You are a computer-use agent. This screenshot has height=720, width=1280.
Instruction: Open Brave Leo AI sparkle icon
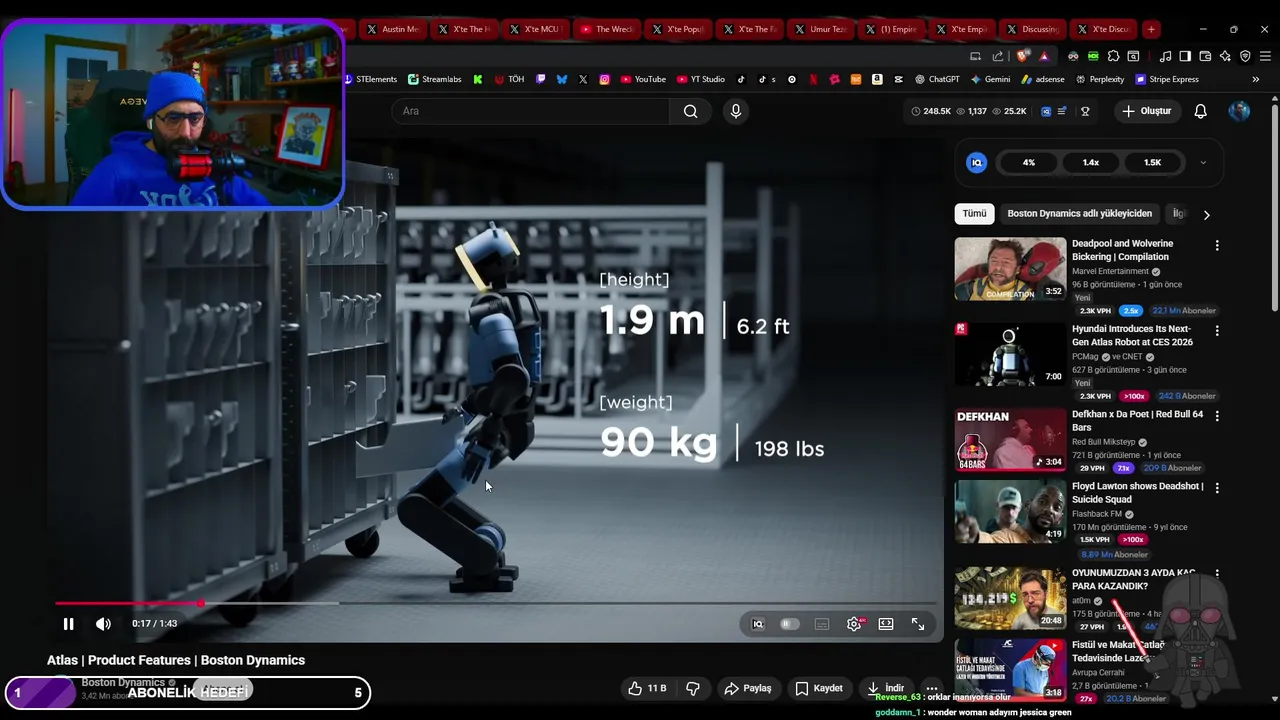pyautogui.click(x=1225, y=56)
